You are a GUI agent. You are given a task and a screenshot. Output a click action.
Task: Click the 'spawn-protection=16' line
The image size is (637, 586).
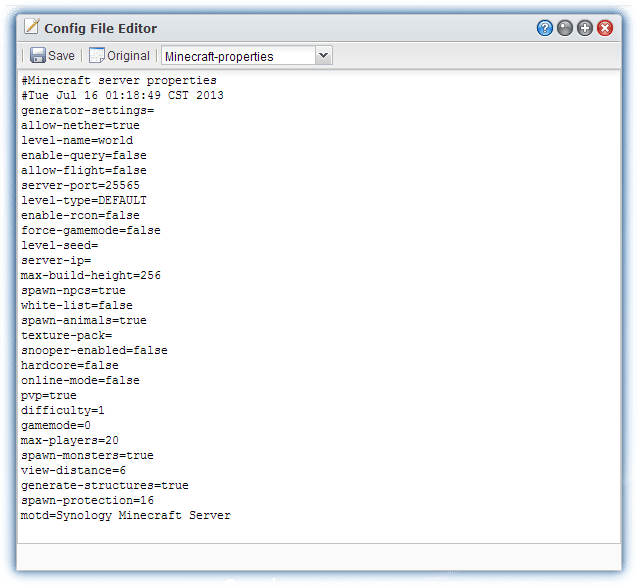87,501
